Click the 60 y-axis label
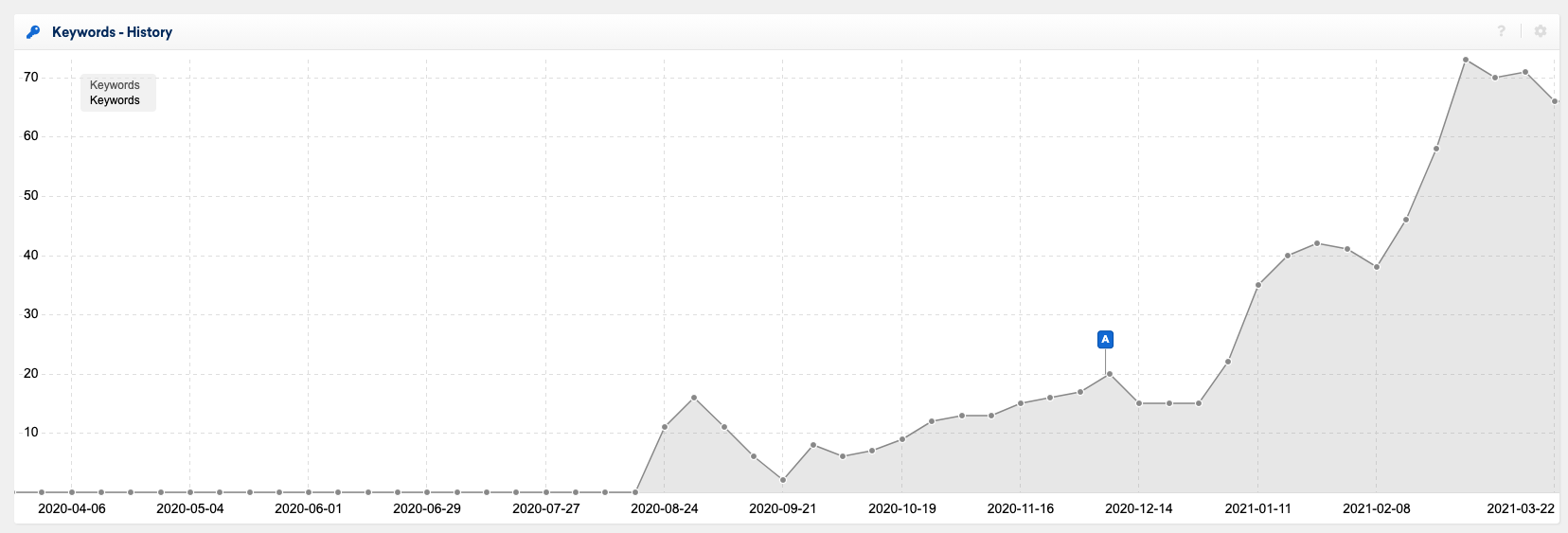This screenshot has height=533, width=1568. pos(31,135)
